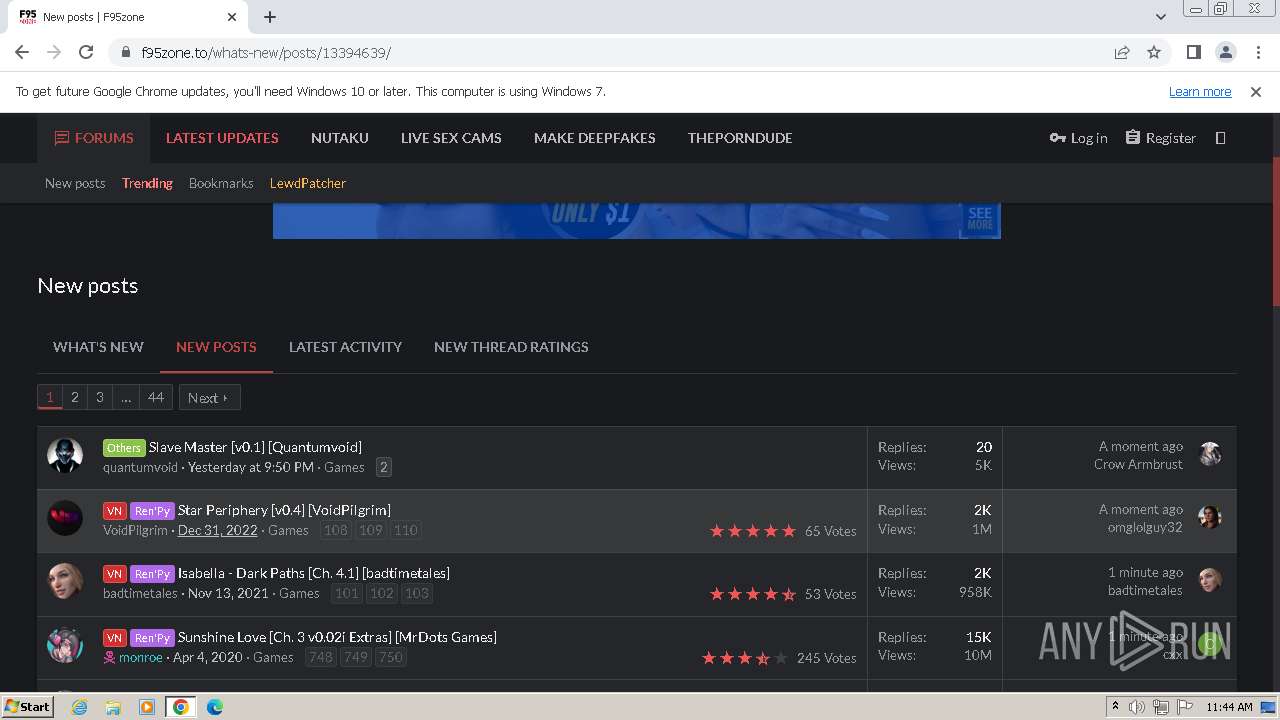Jump to page 110 of Star Periphery thread

pos(406,530)
